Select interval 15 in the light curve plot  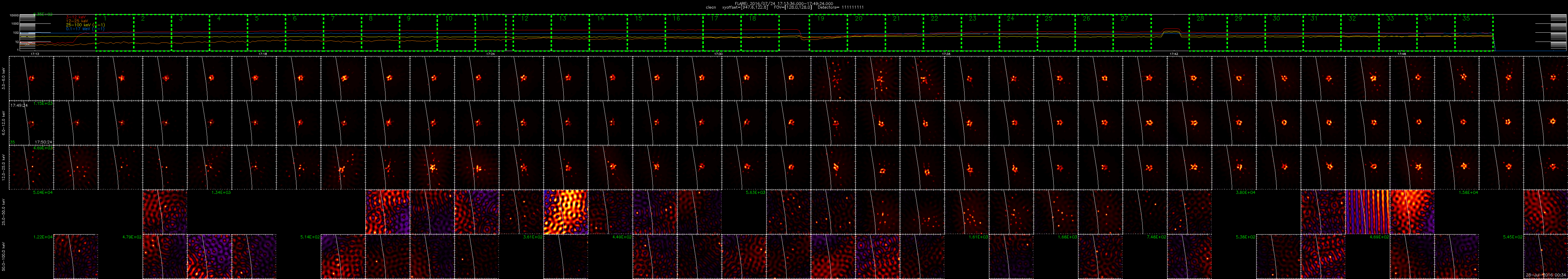(x=646, y=33)
